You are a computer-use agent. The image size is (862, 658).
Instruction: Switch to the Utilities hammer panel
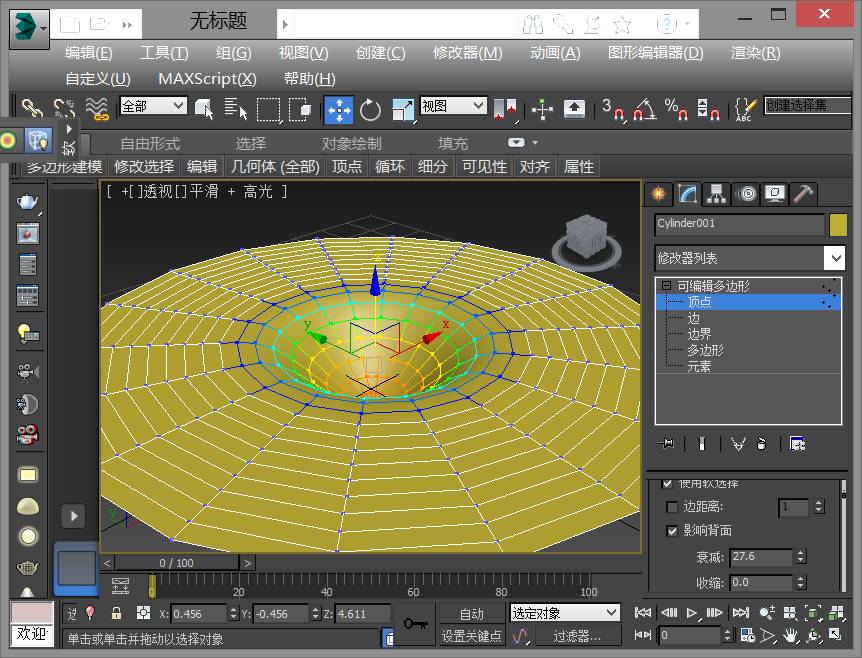click(803, 194)
